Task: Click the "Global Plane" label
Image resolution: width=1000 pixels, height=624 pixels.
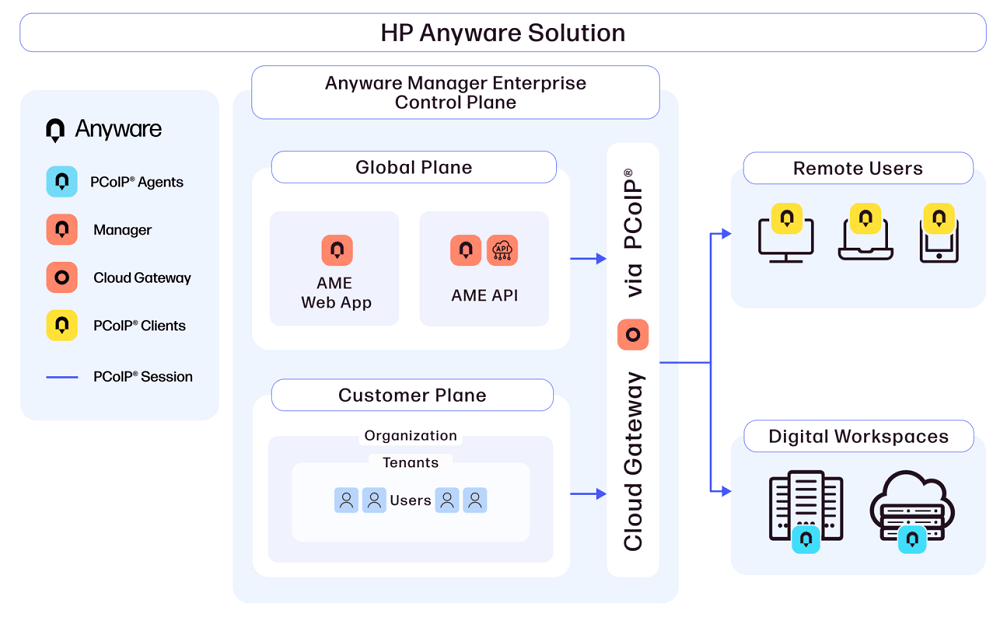Action: pos(414,167)
